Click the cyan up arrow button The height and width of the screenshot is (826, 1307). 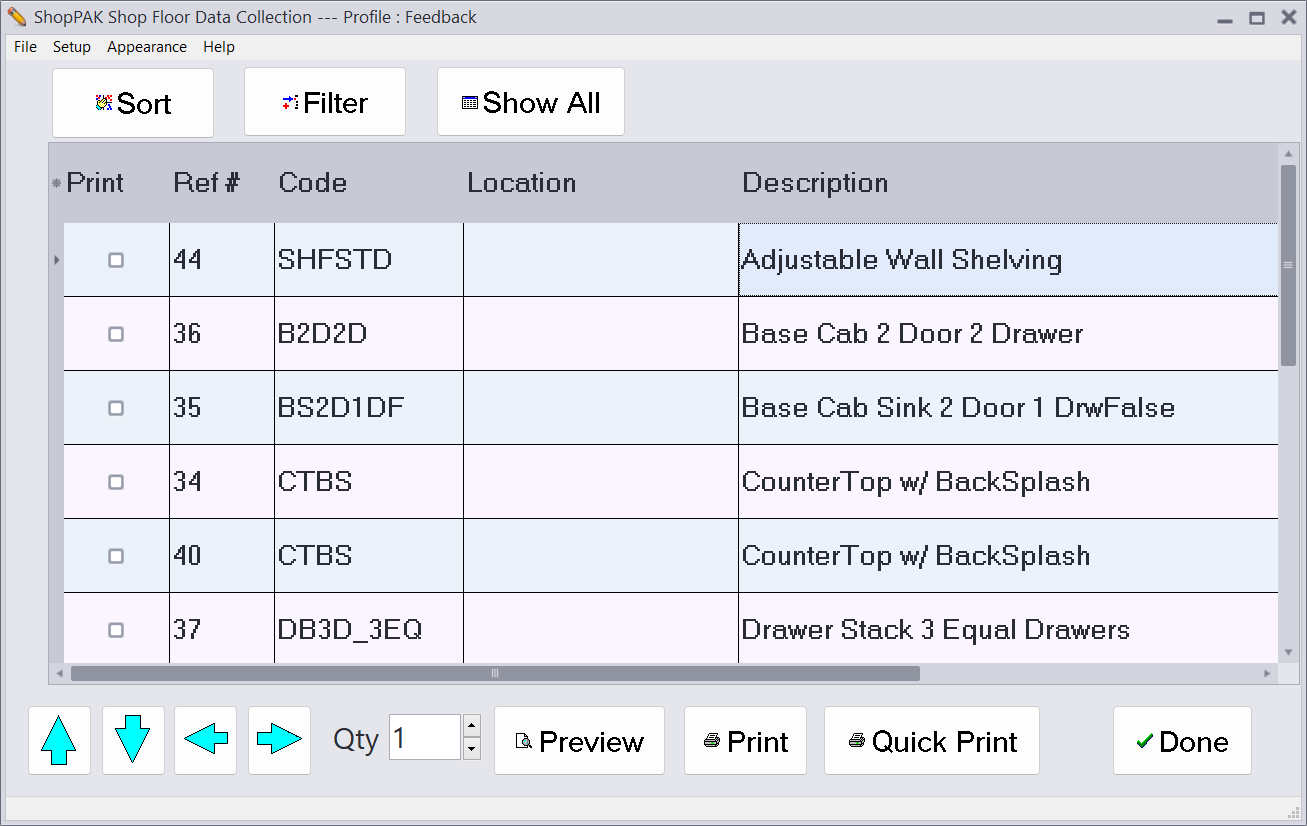[59, 741]
